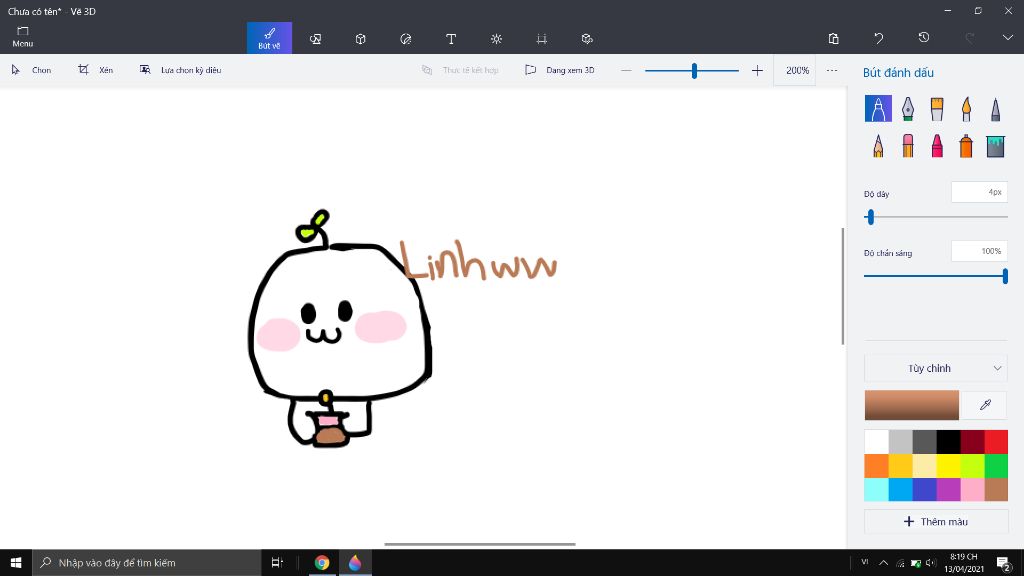Open the three-dot more options menu
Viewport: 1024px width, 576px height.
click(831, 70)
